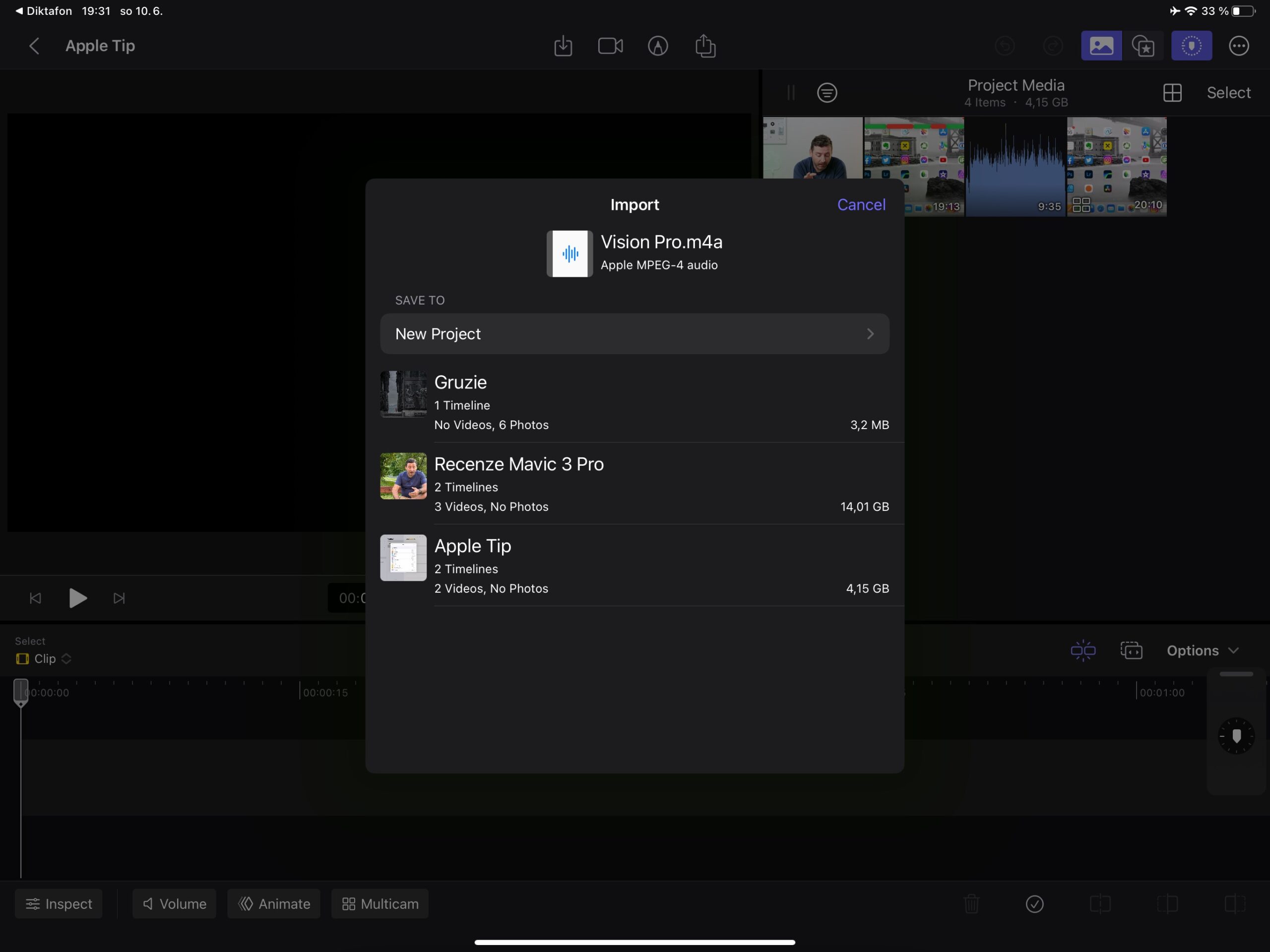
Task: Open the more options ellipsis icon
Action: coord(1239,46)
